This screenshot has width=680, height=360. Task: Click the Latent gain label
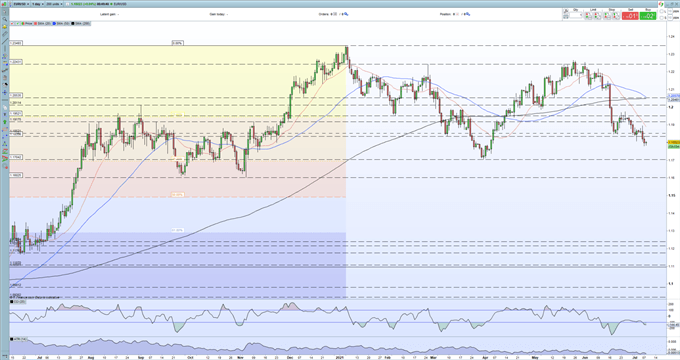click(x=108, y=14)
